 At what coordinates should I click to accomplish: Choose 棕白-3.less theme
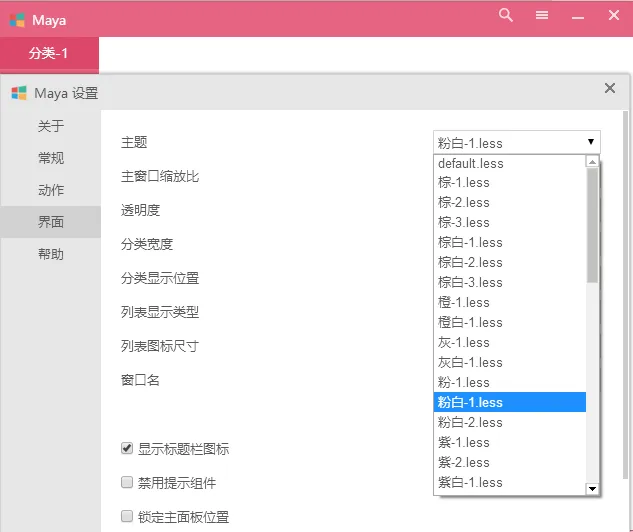tap(509, 282)
